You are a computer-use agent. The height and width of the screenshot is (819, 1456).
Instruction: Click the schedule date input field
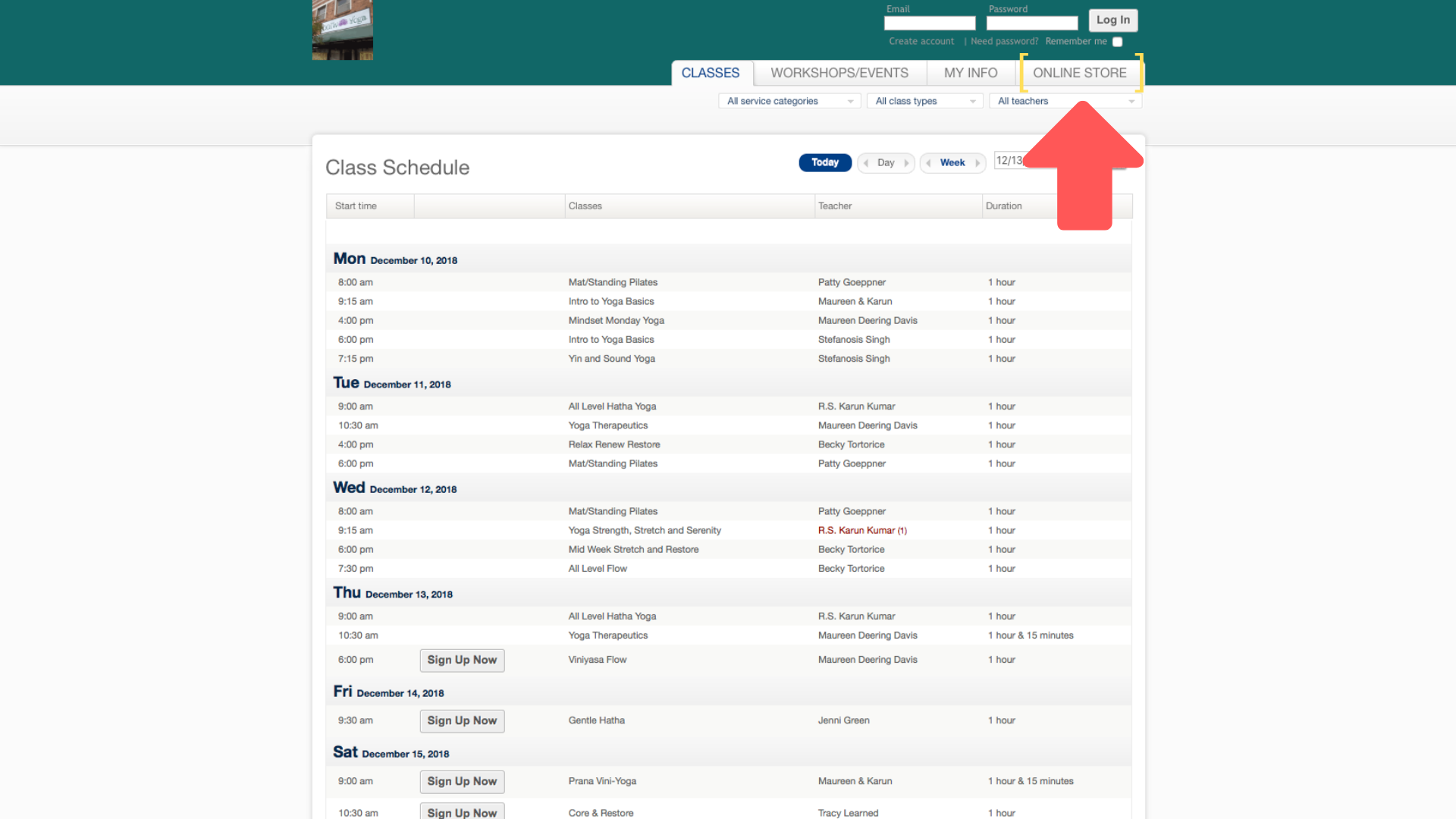(1011, 161)
